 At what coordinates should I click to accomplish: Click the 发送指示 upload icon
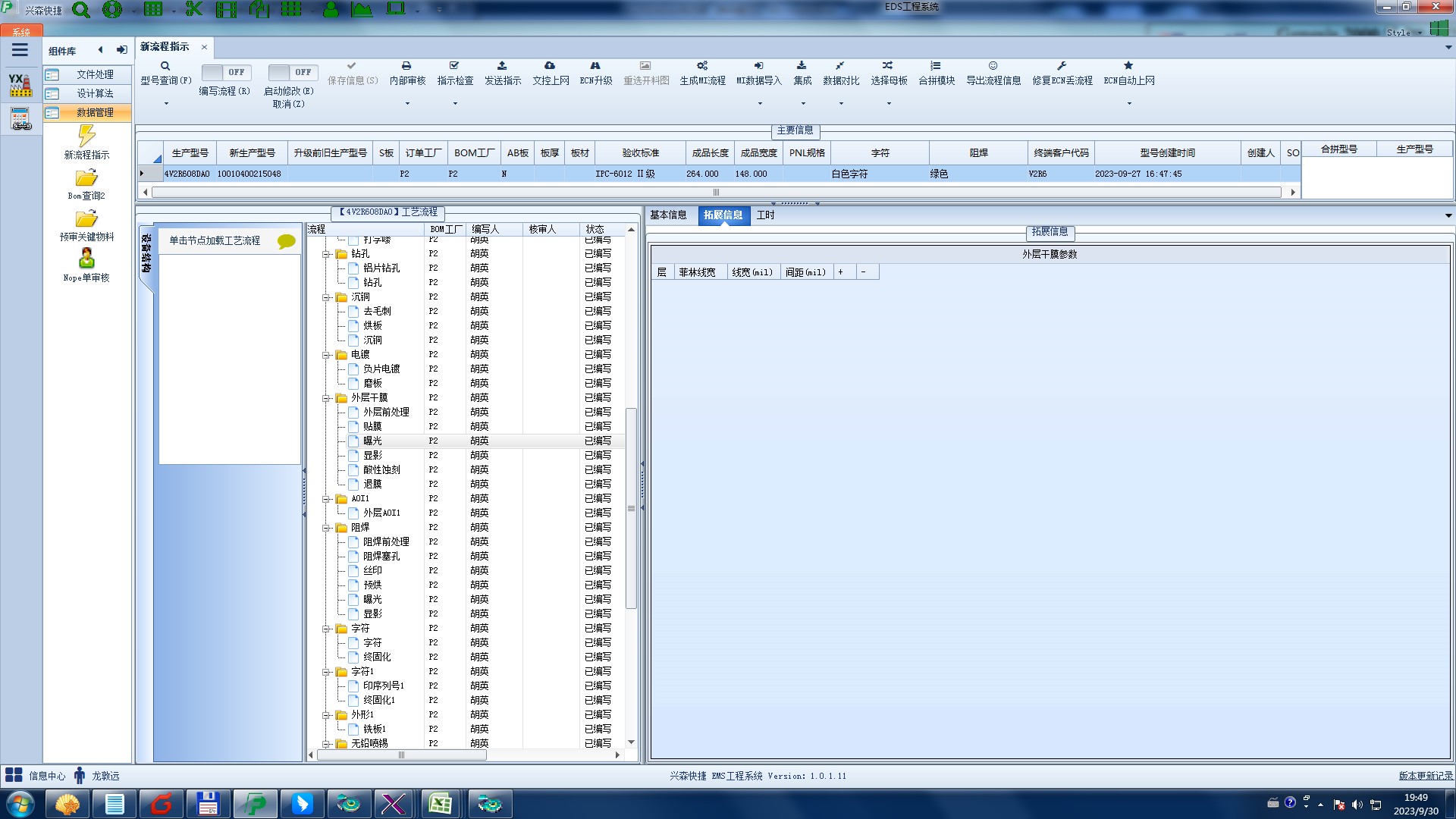[x=502, y=66]
